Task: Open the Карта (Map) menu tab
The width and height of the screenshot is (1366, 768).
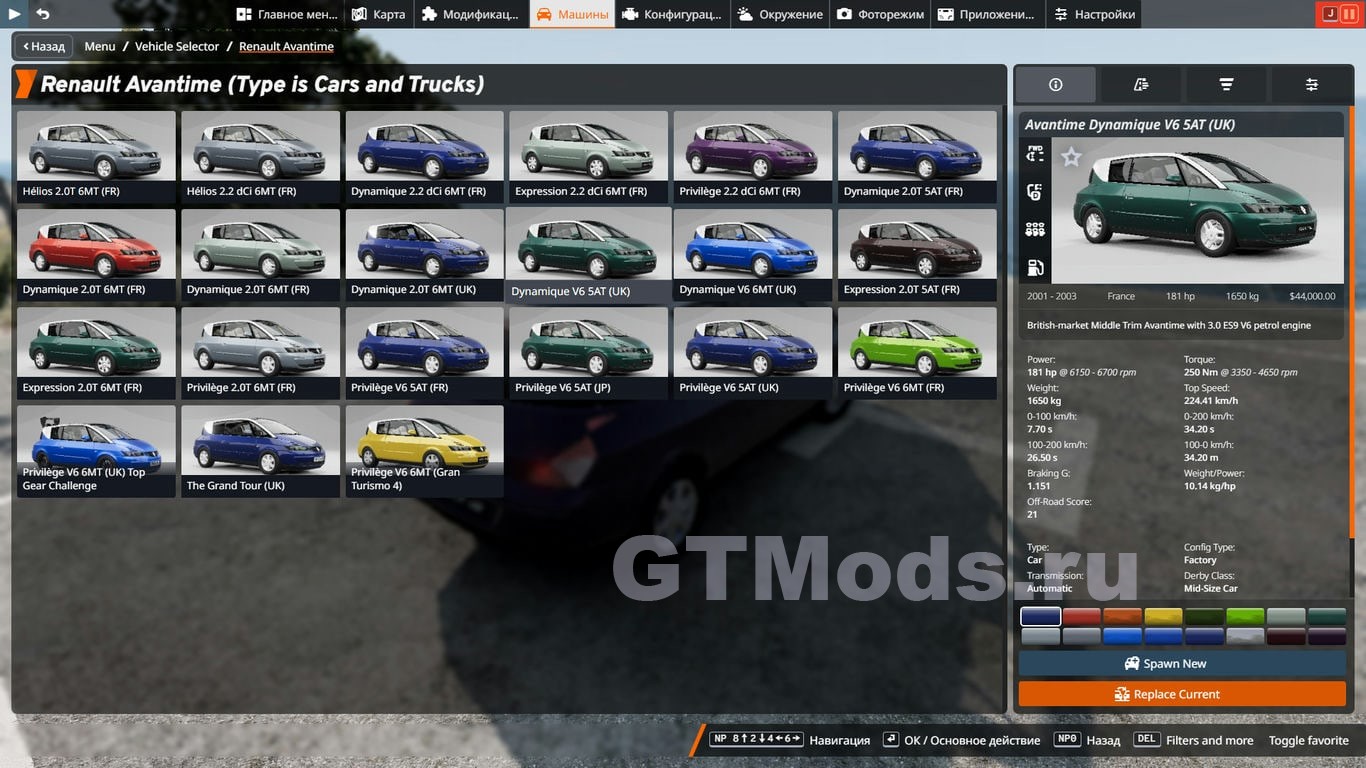Action: pos(379,14)
